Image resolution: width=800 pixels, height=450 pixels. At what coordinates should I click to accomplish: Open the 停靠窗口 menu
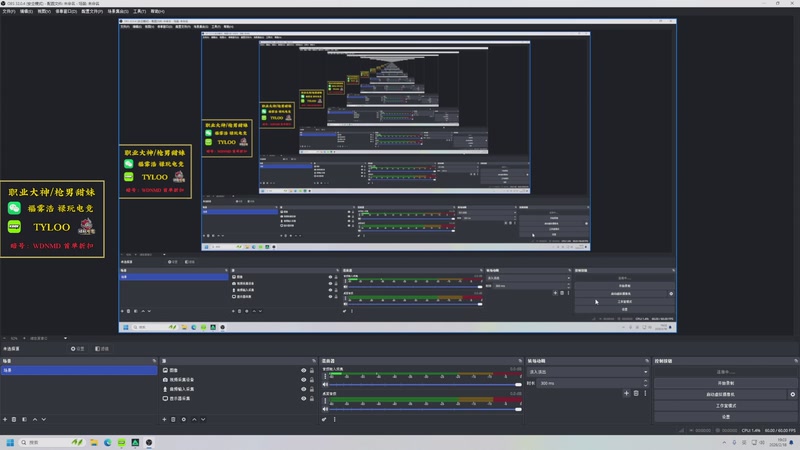tap(66, 11)
